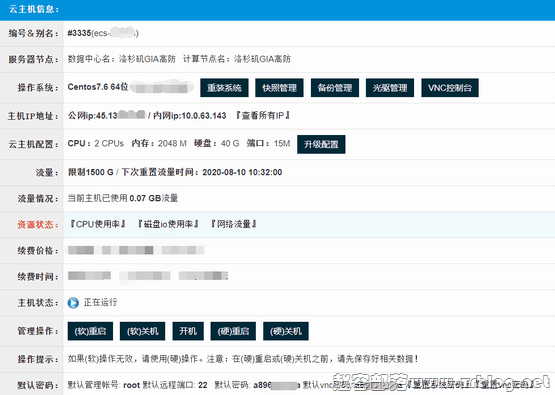Click the blue running status icon
This screenshot has height=395, width=555.
pos(73,303)
